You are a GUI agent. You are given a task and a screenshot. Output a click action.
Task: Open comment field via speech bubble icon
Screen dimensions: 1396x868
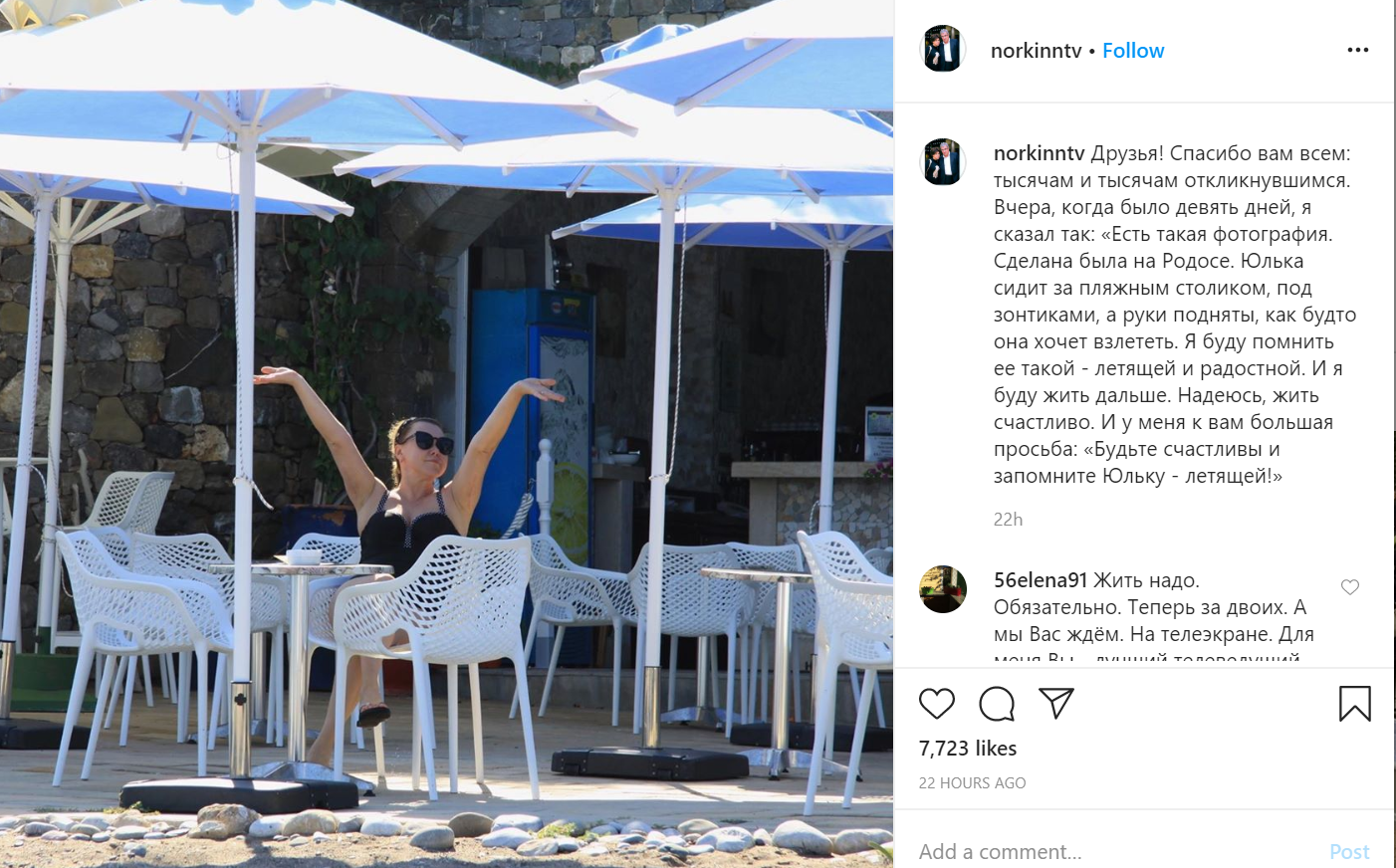pyautogui.click(x=997, y=704)
